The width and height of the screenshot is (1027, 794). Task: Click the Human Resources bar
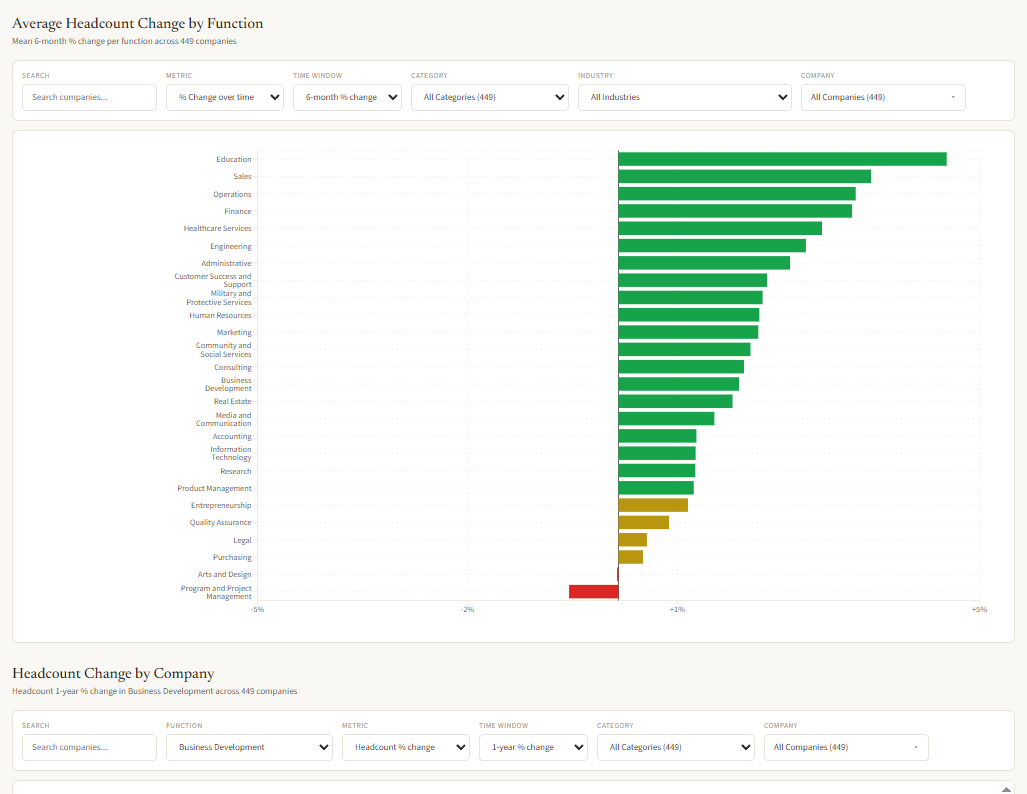click(x=689, y=315)
